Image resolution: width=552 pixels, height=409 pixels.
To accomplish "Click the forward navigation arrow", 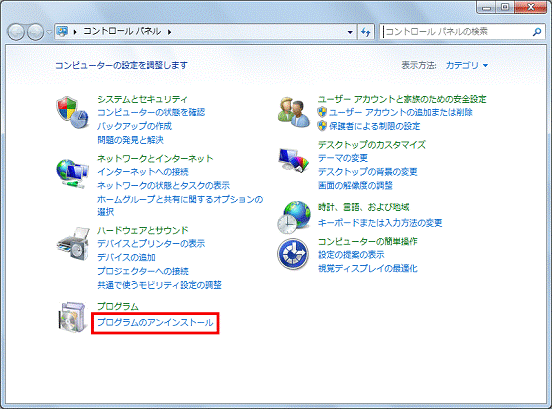I will pos(35,32).
